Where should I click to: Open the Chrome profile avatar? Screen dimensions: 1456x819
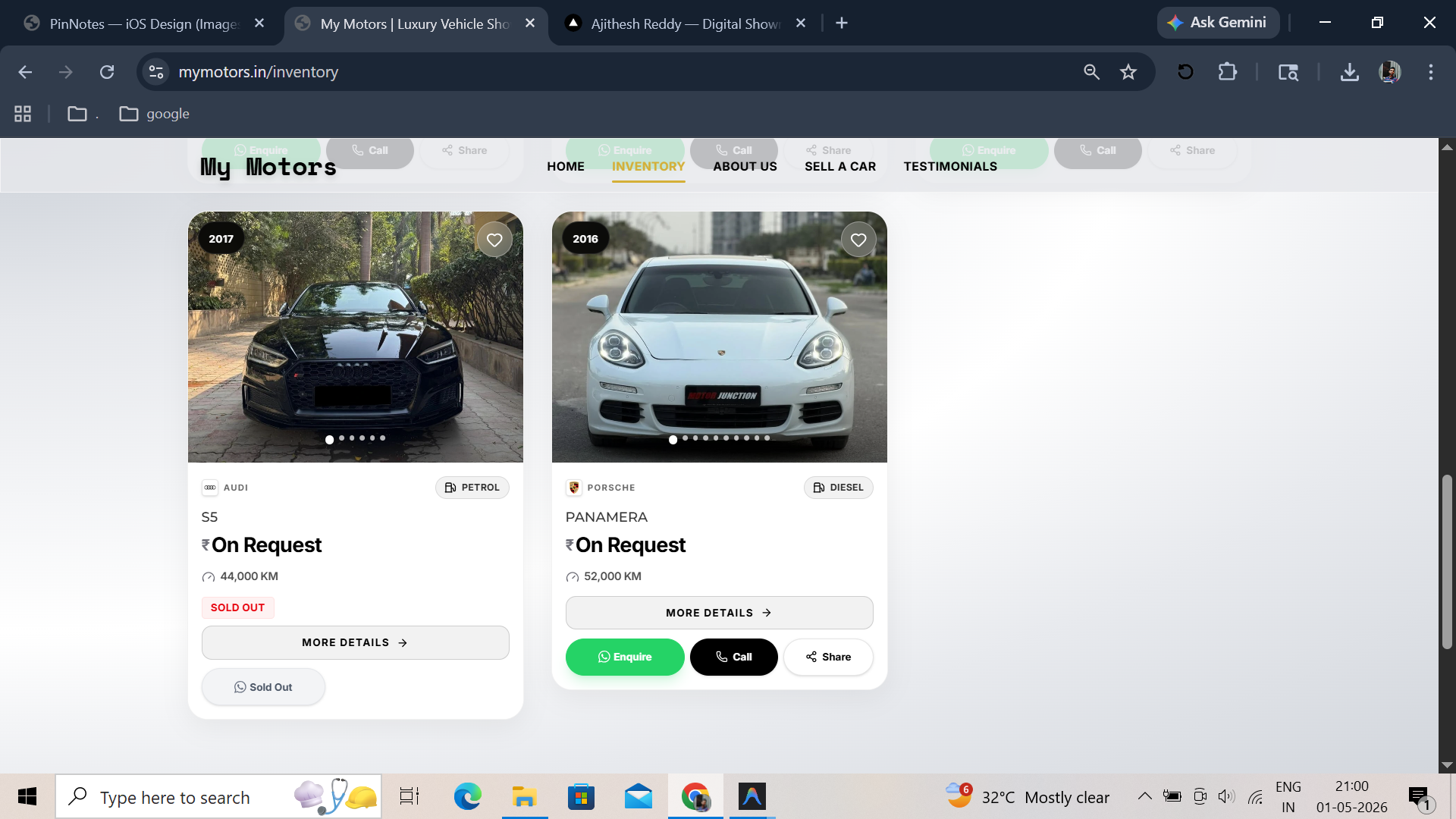[1390, 72]
